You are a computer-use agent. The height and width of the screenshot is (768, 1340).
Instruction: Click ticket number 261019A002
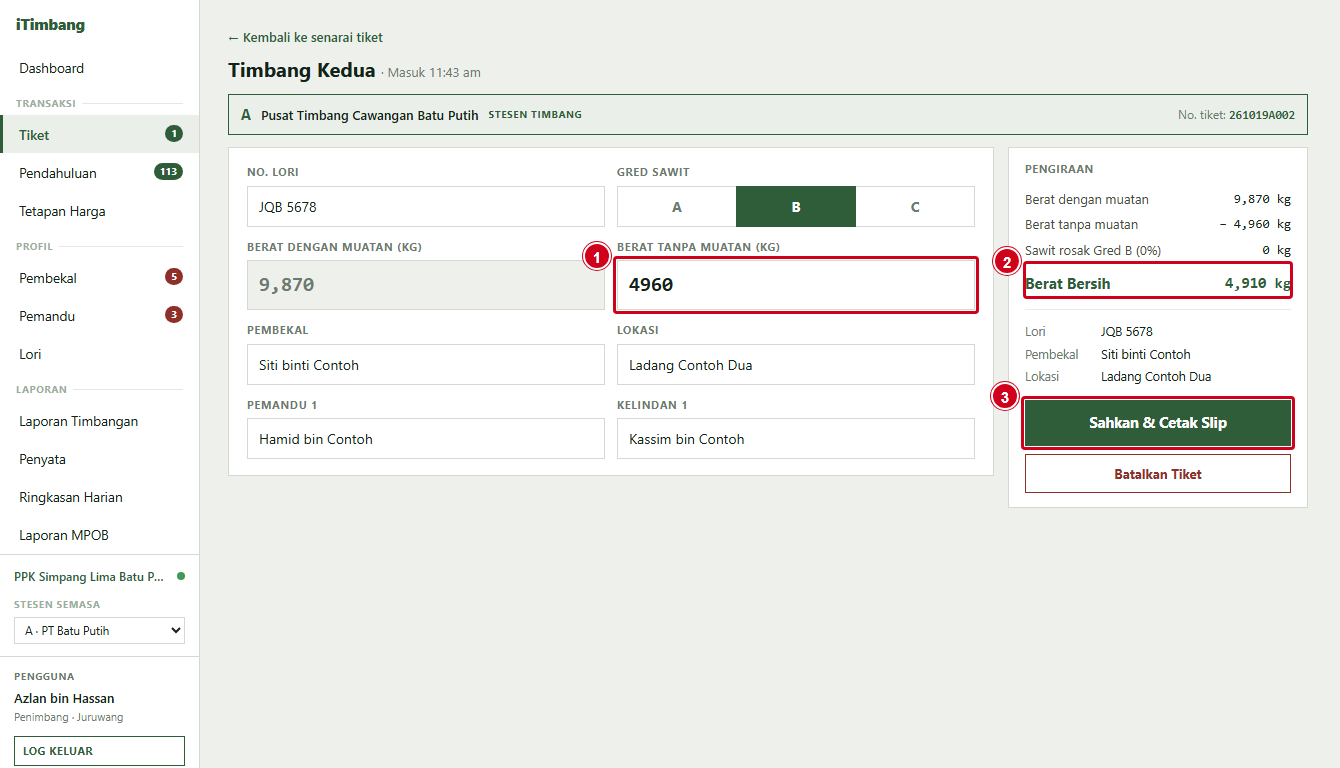tap(1262, 115)
